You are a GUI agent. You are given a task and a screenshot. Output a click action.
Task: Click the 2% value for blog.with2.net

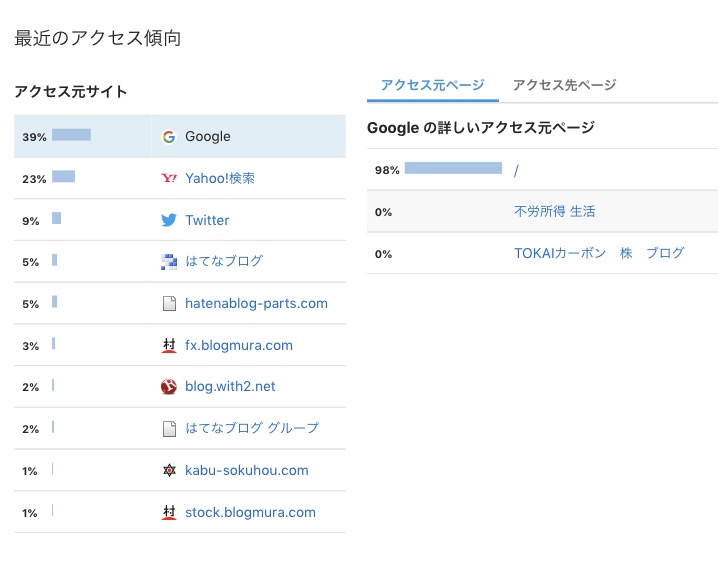tap(31, 387)
